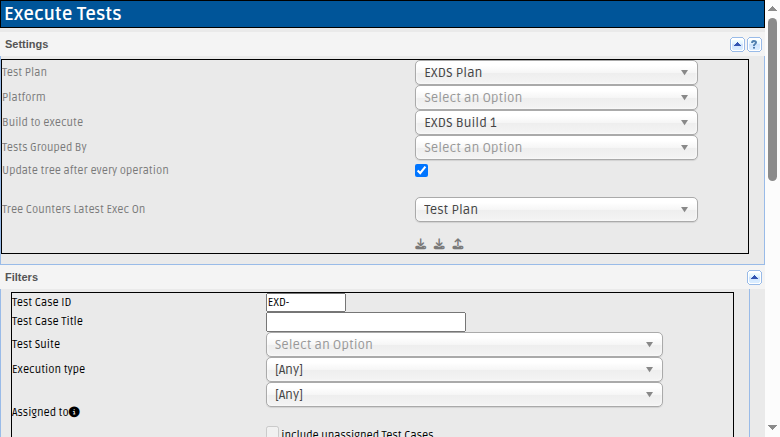The width and height of the screenshot is (780, 437).
Task: Click the Build to execute label
Action: (43, 122)
